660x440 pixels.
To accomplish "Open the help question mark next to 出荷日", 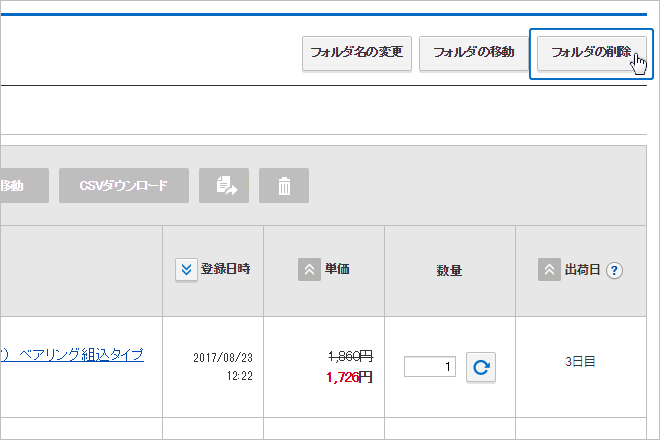I will pyautogui.click(x=614, y=270).
